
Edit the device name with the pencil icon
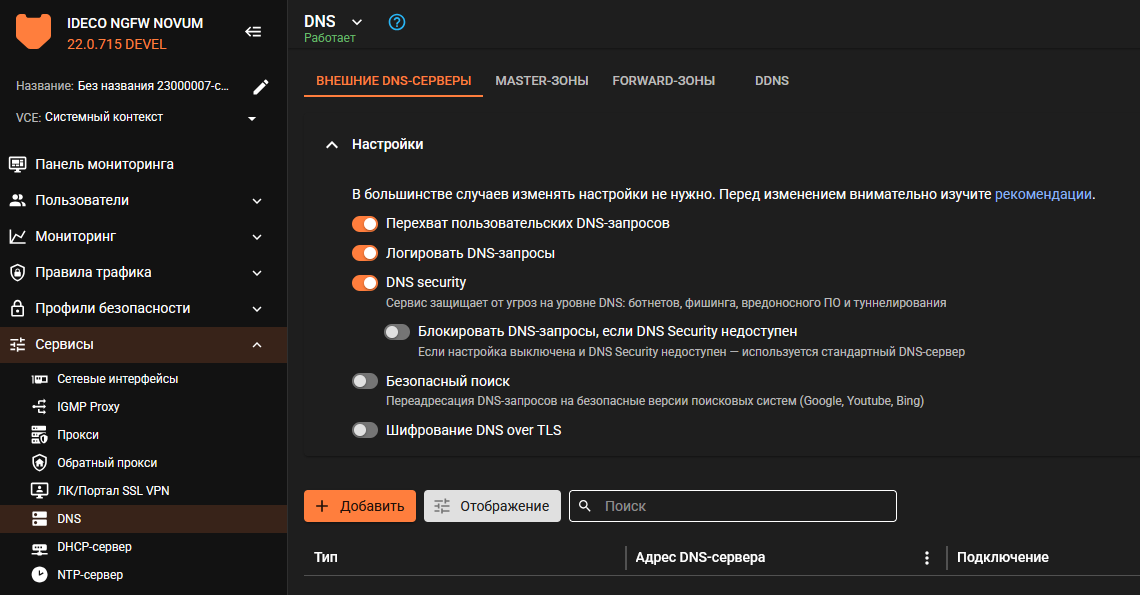[x=260, y=87]
